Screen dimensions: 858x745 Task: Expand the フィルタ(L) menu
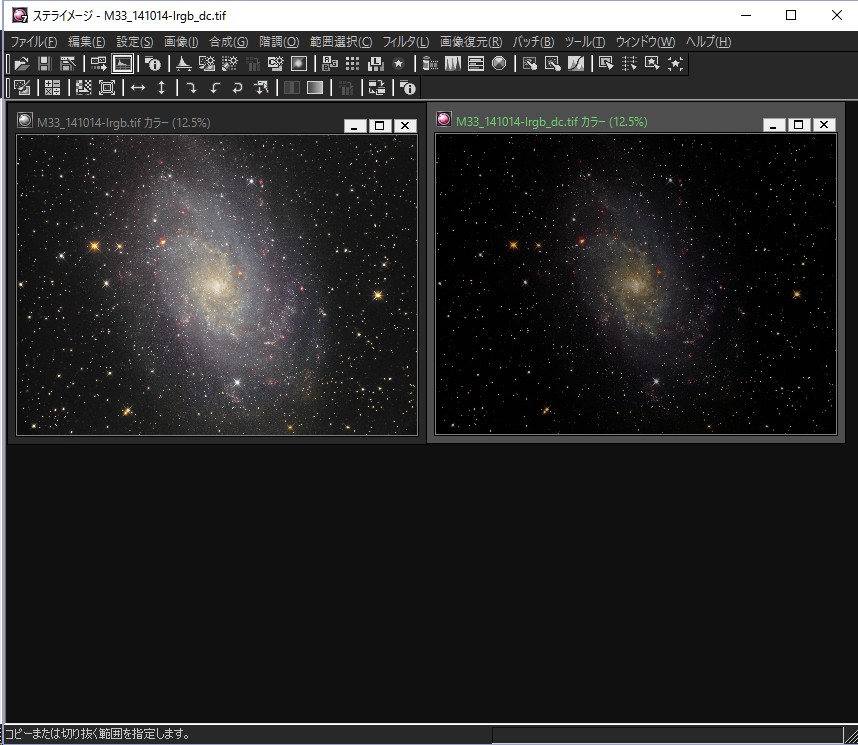[x=405, y=42]
